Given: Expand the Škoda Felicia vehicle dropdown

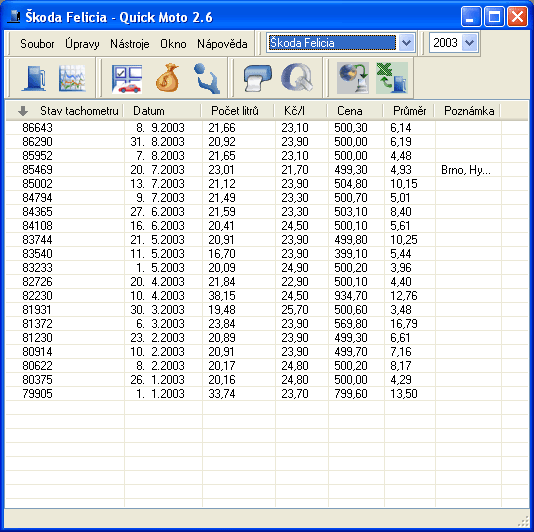Looking at the screenshot, I should point(406,43).
